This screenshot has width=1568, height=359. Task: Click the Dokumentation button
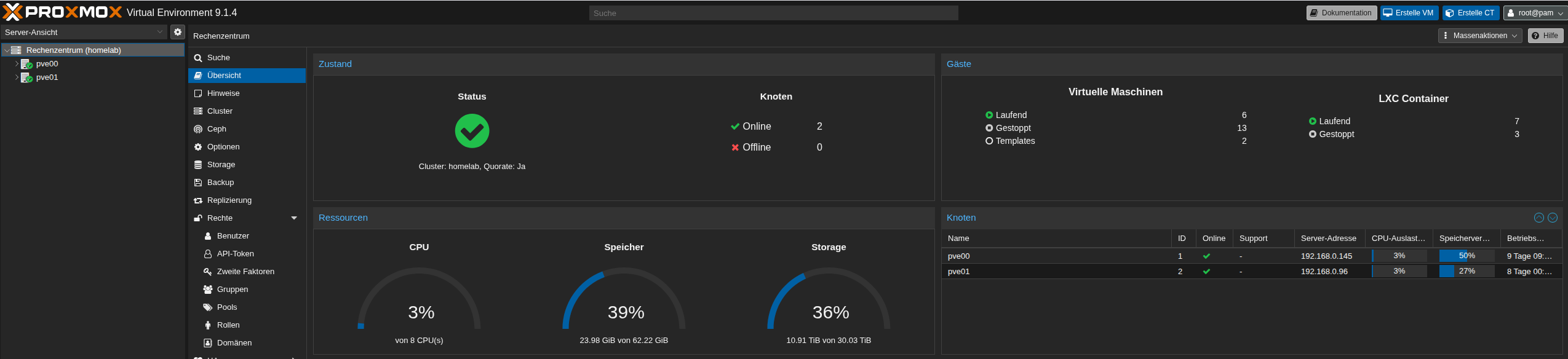pos(1341,13)
